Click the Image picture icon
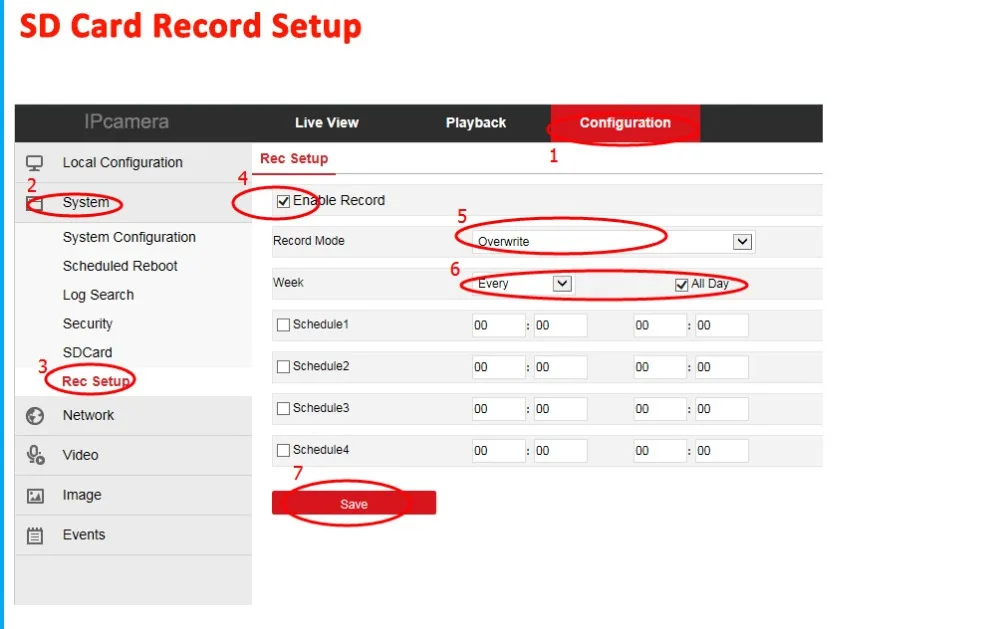 (x=34, y=495)
